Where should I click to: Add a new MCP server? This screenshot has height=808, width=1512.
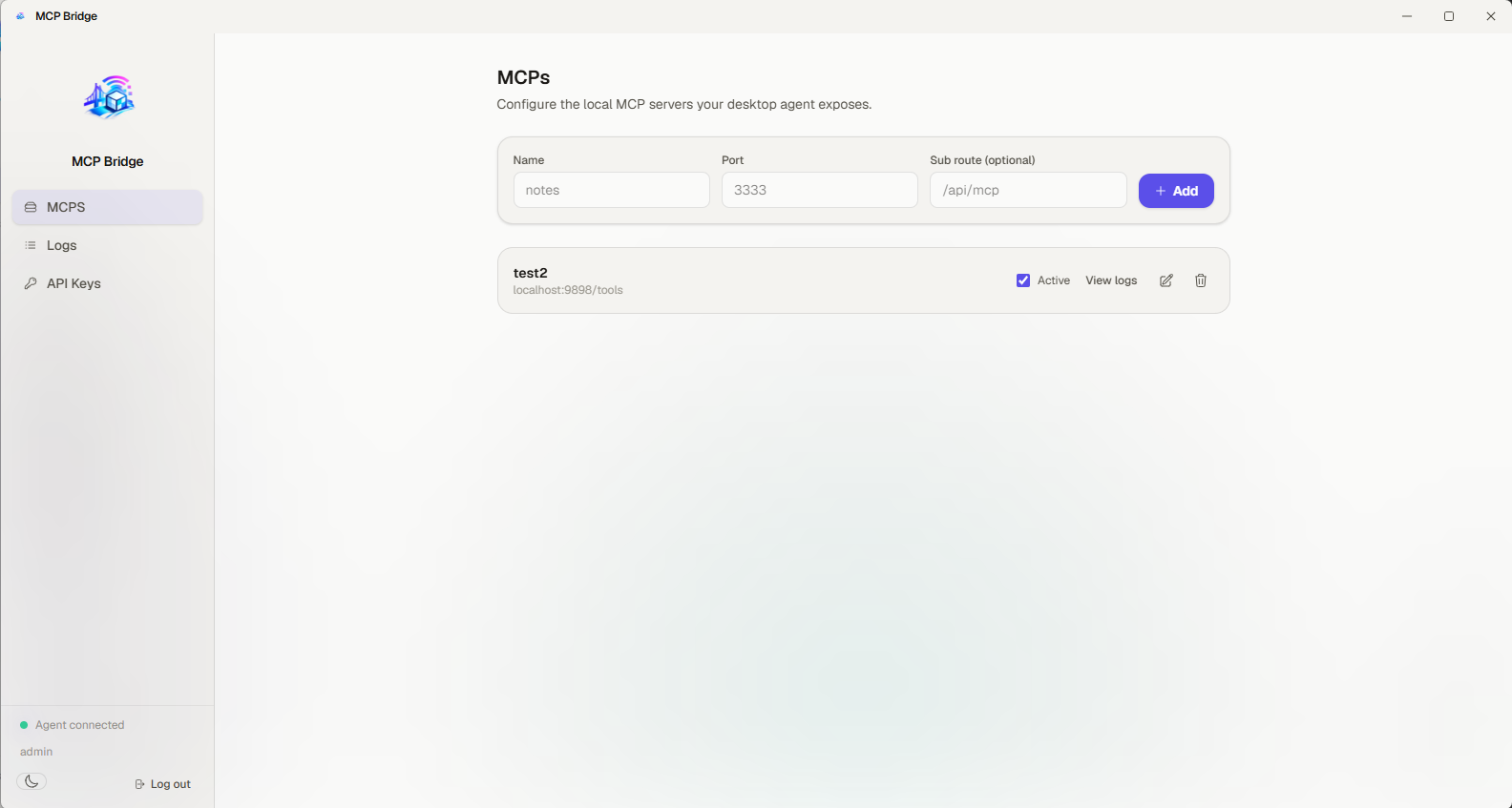pyautogui.click(x=1176, y=191)
